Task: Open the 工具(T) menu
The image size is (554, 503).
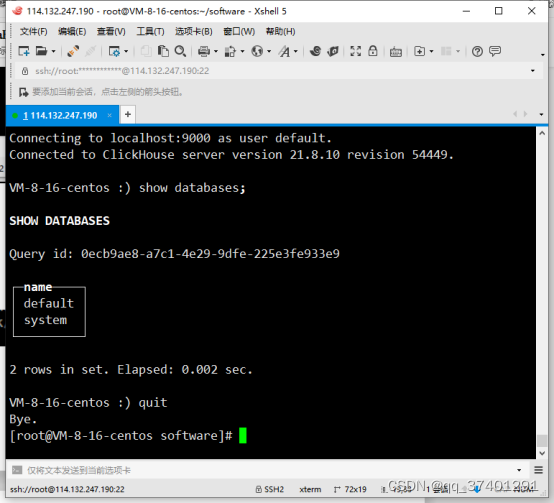Action: tap(150, 31)
